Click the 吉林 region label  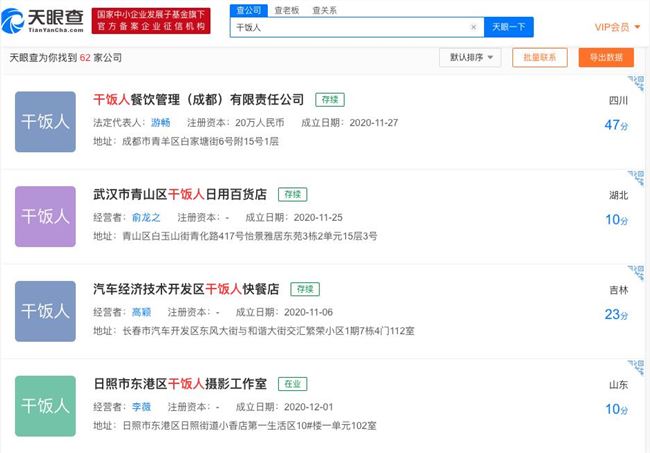click(x=618, y=290)
